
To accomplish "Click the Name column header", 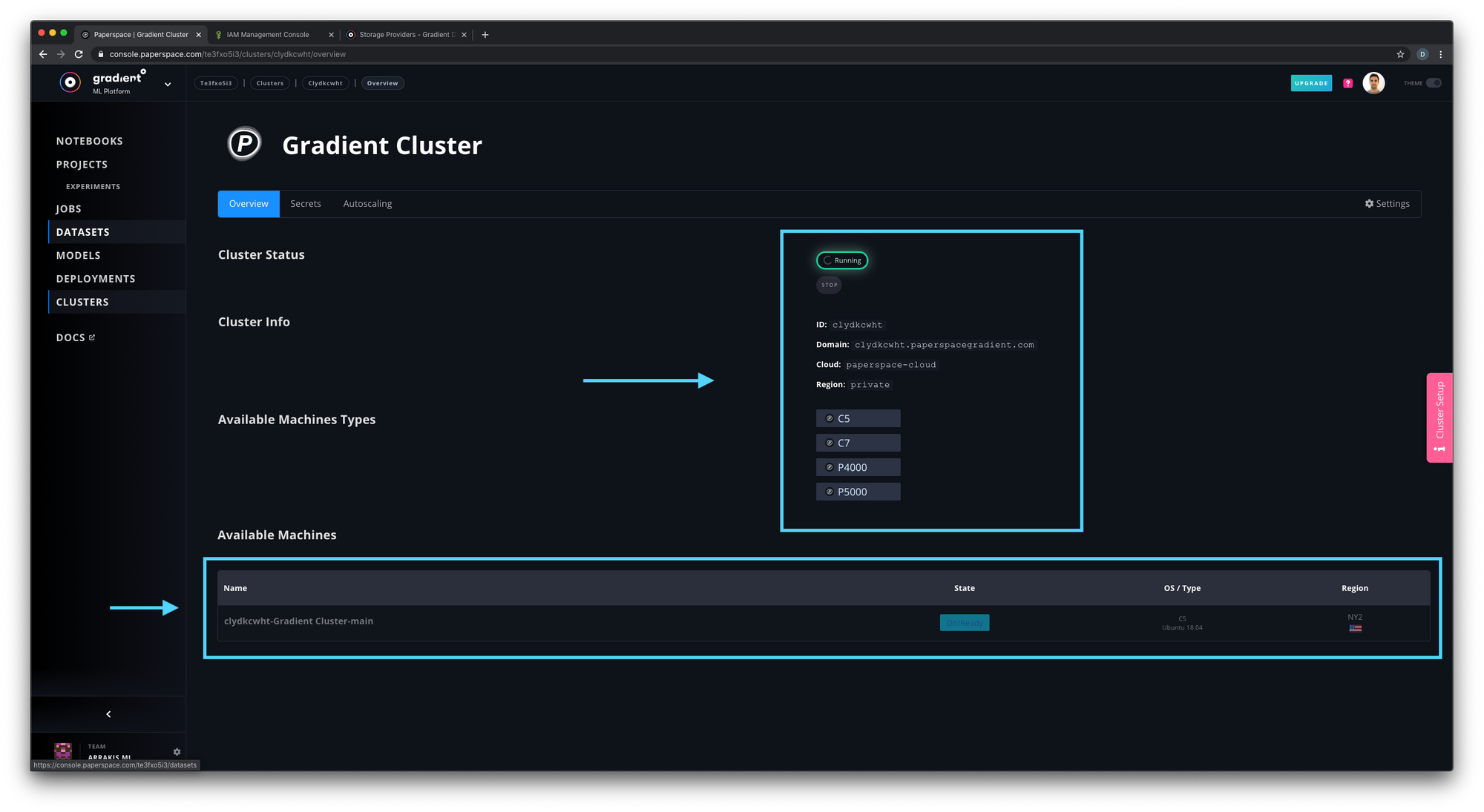I will point(235,588).
